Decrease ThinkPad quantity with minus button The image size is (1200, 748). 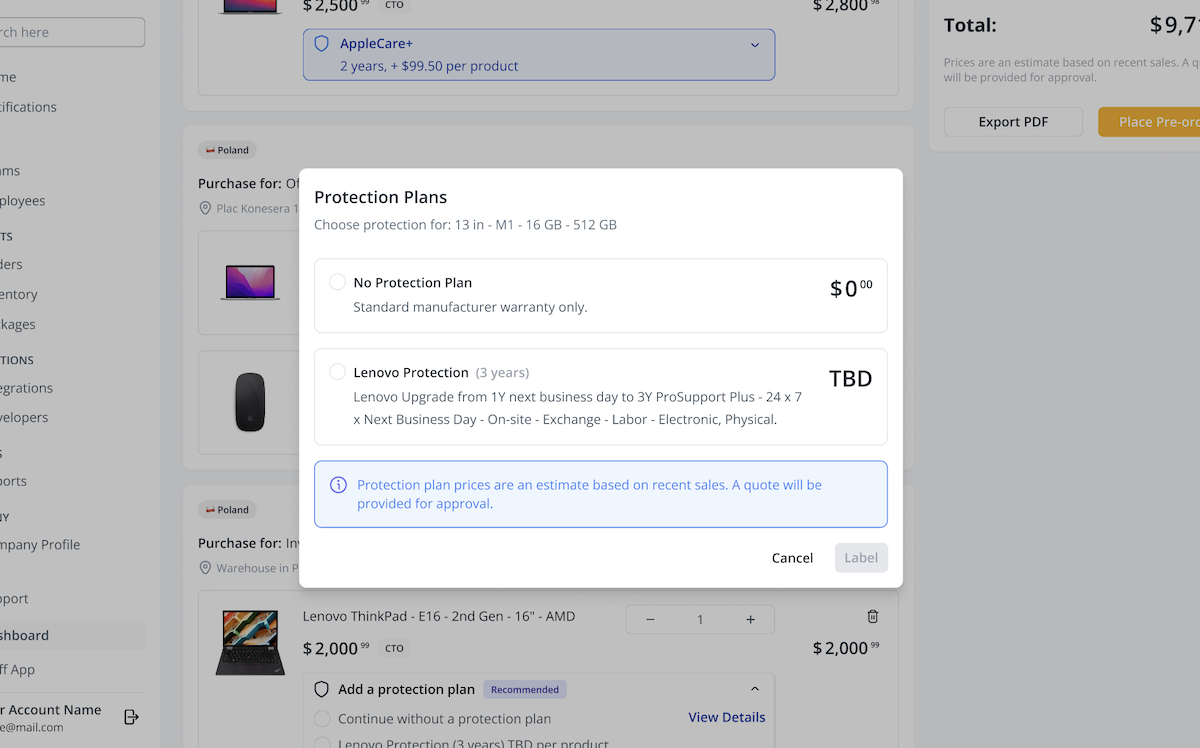650,620
